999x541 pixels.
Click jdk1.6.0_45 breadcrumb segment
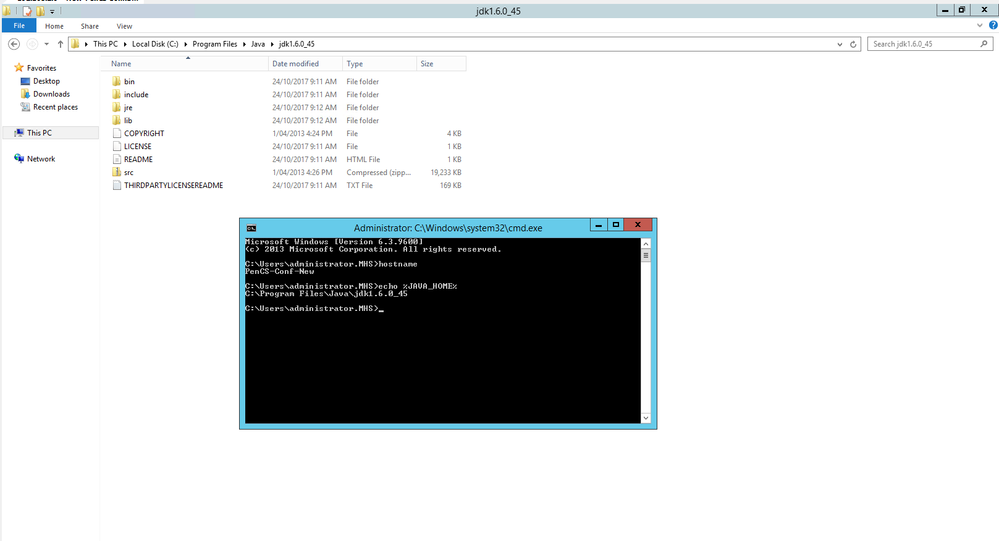pyautogui.click(x=296, y=44)
